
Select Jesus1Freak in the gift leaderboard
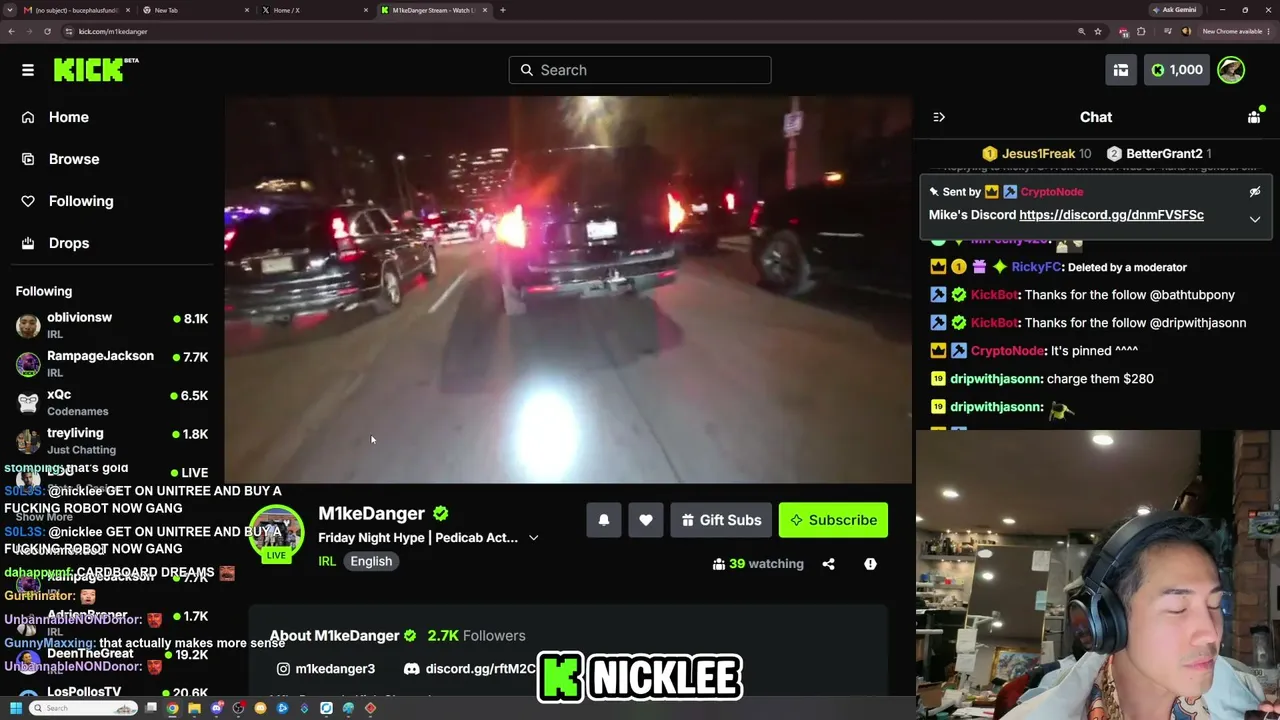(1038, 154)
